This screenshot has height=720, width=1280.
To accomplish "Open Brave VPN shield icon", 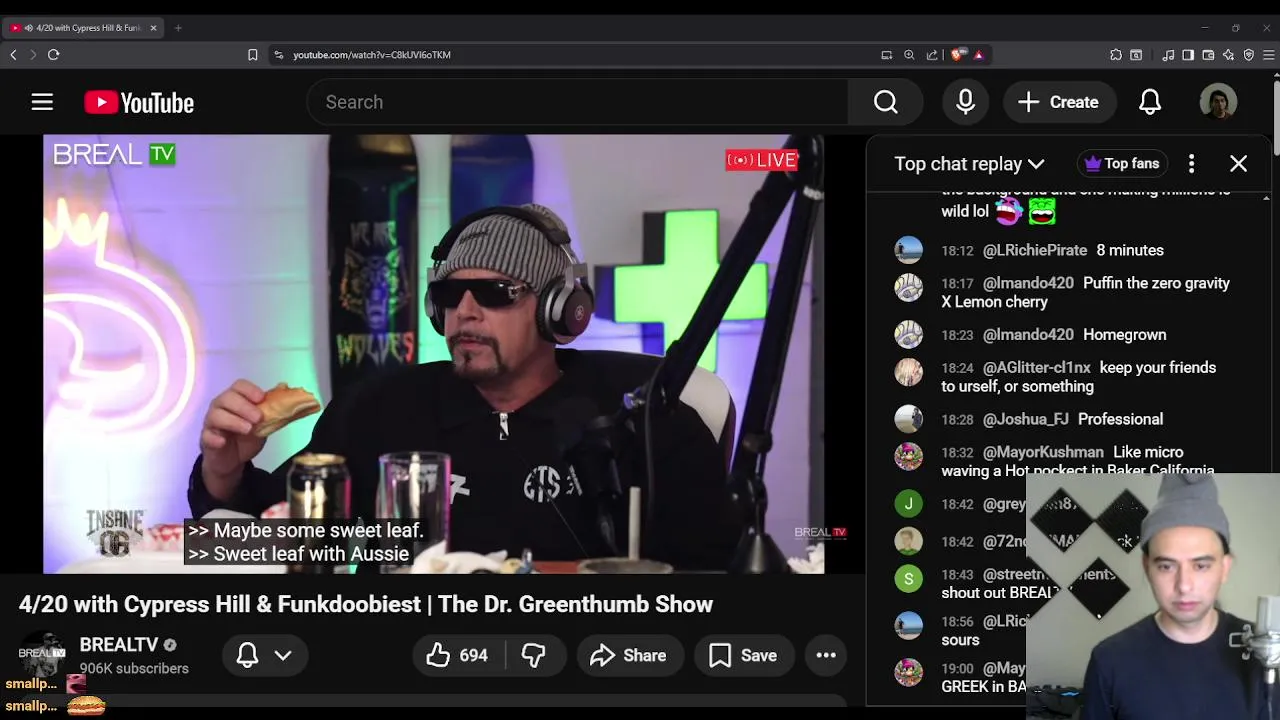I will (1249, 55).
